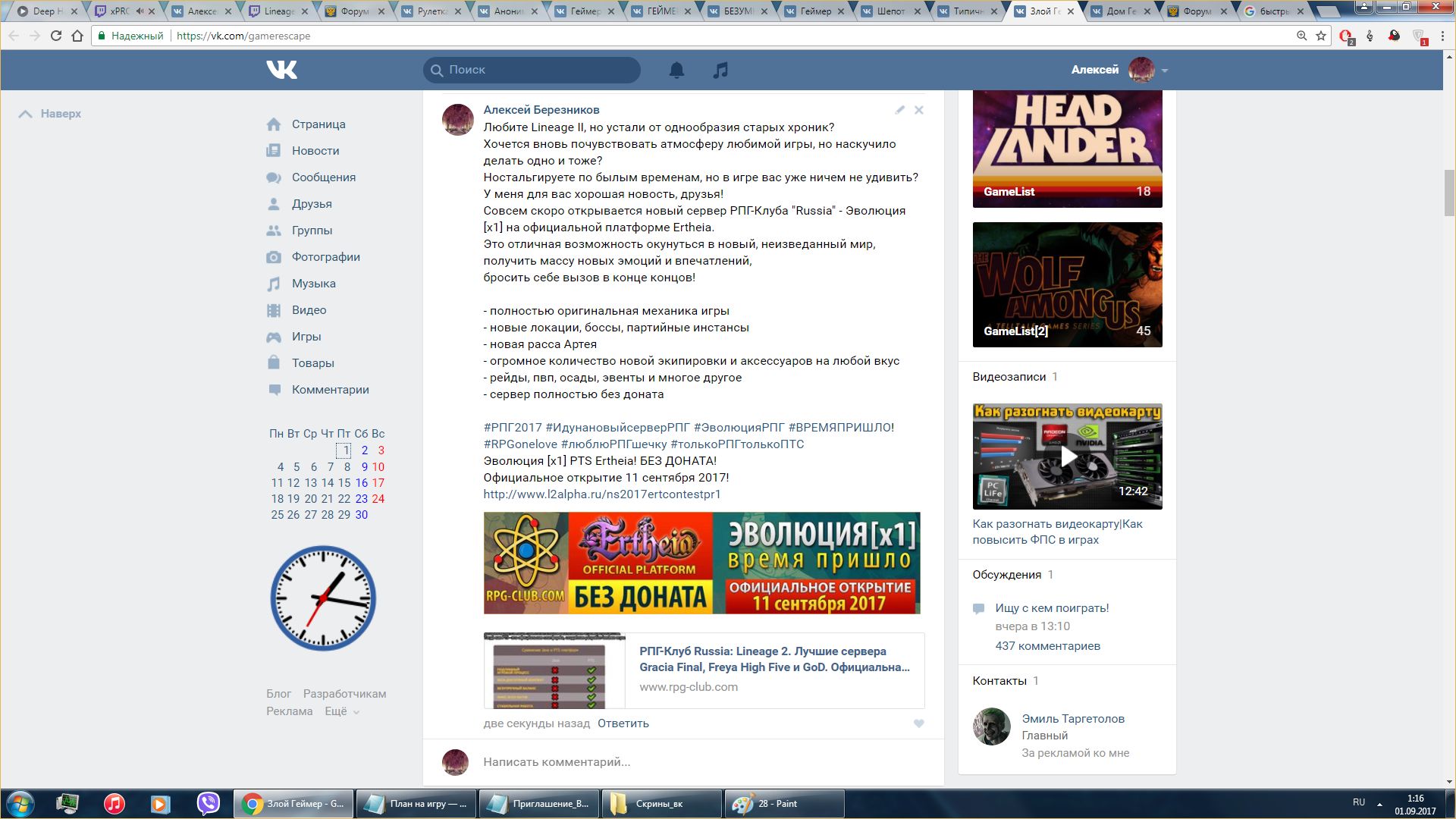
Task: Click the RU language indicator
Action: (x=1358, y=802)
